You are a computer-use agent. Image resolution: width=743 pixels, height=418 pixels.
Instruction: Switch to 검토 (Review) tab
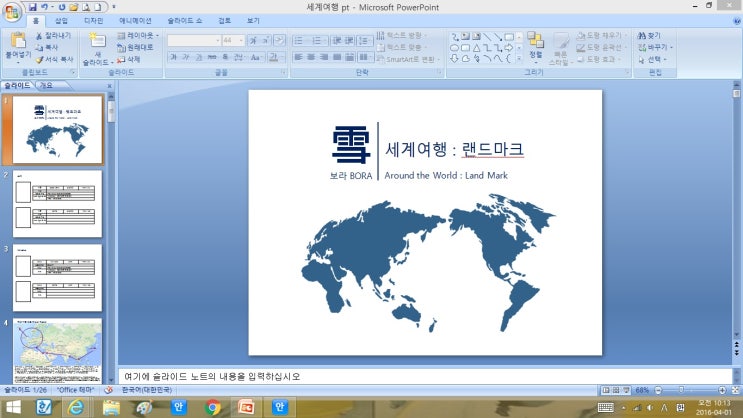click(x=225, y=21)
